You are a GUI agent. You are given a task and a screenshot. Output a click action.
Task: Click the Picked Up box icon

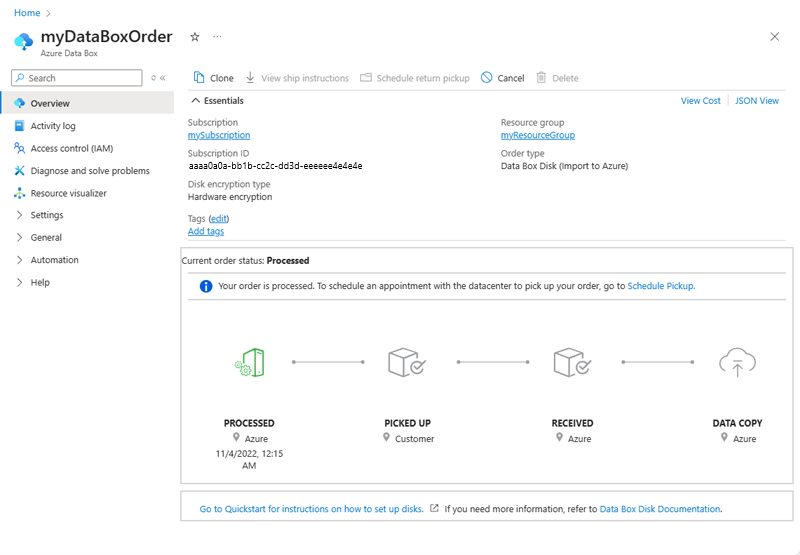tap(407, 362)
